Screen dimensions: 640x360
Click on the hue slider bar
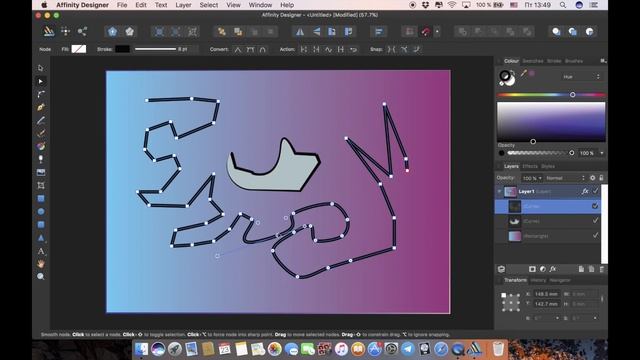coord(551,95)
